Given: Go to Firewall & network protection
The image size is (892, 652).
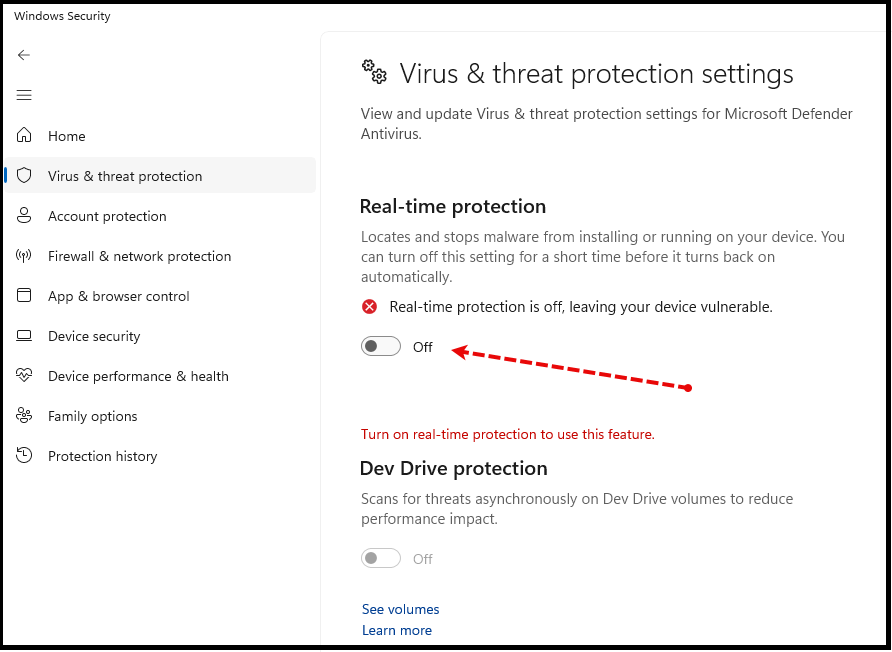Looking at the screenshot, I should [139, 256].
